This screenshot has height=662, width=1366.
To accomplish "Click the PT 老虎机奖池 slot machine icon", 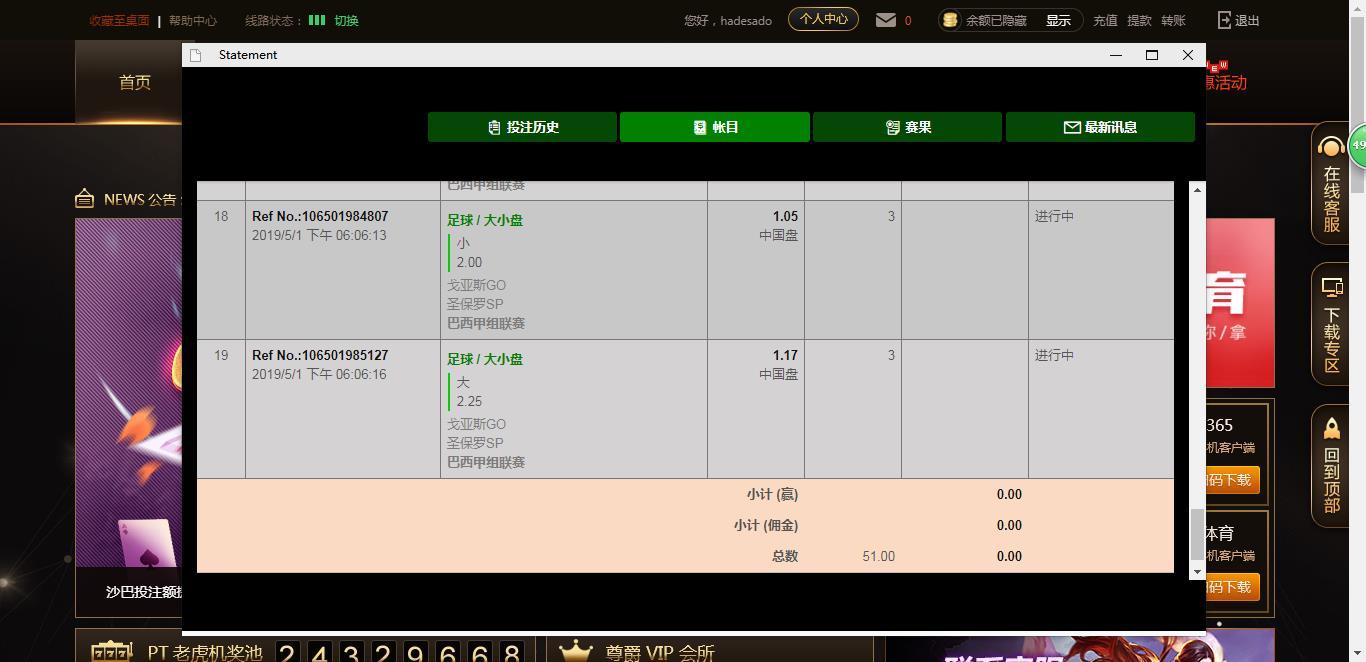I will click(111, 653).
